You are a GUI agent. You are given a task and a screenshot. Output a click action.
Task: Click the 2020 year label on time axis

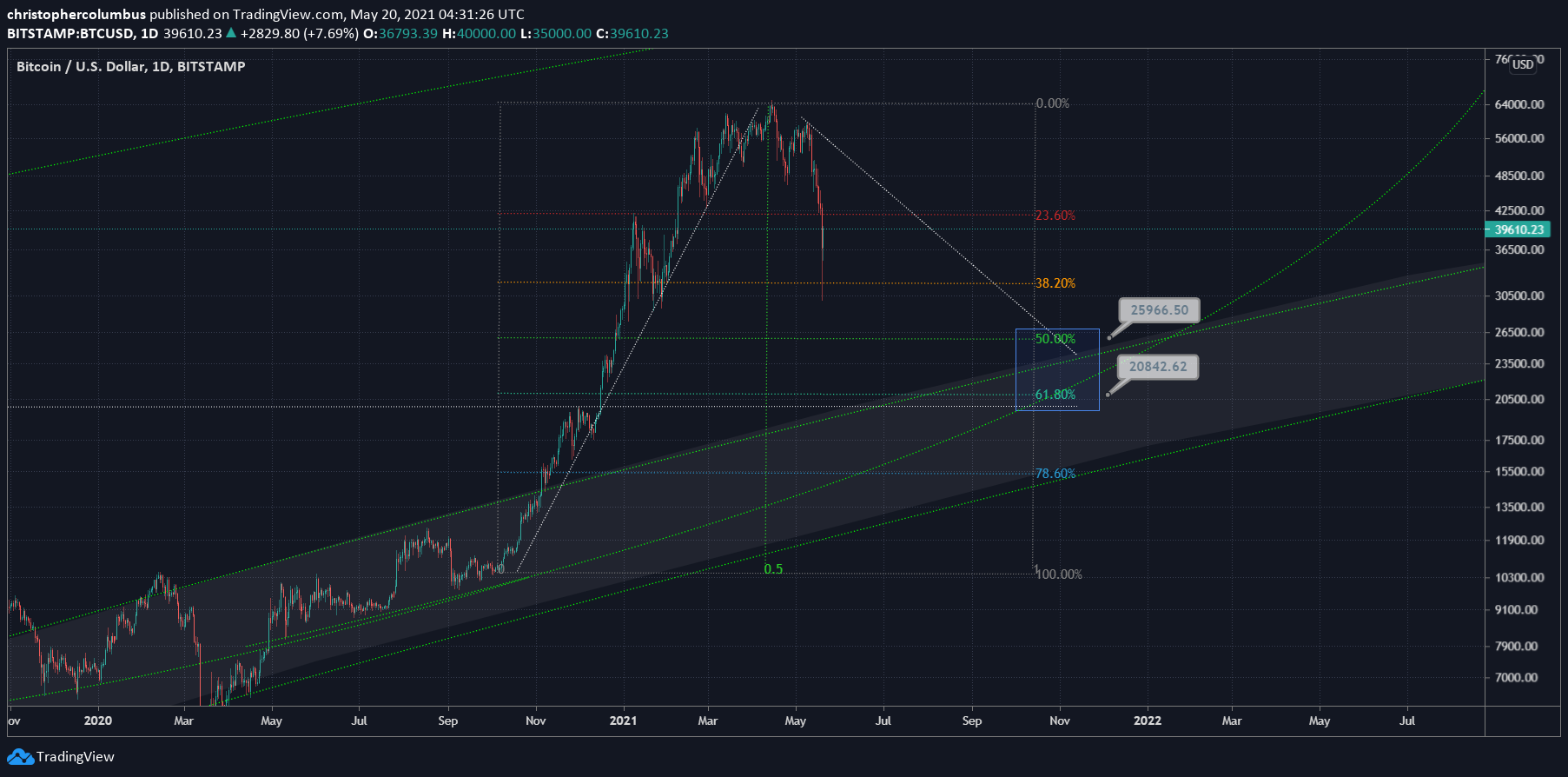click(x=98, y=721)
